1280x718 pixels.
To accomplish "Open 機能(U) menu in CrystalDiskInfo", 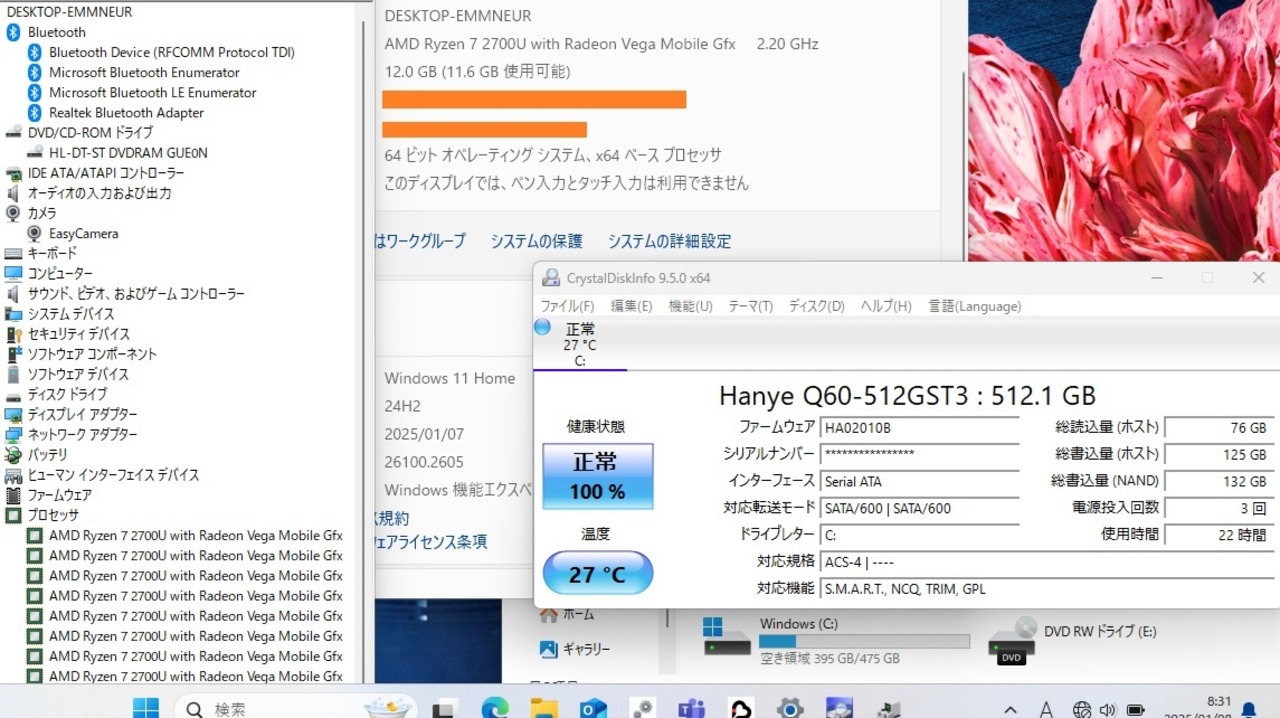I will pyautogui.click(x=690, y=306).
